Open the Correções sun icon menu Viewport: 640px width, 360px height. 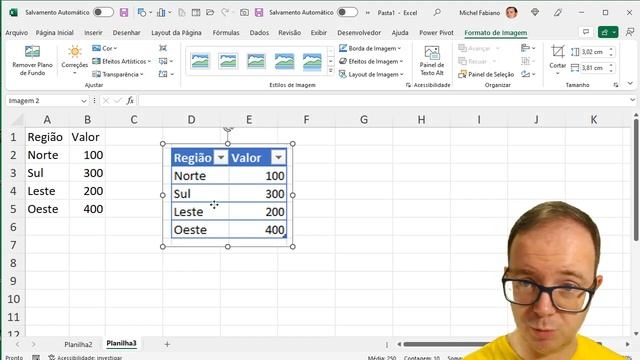coord(75,52)
